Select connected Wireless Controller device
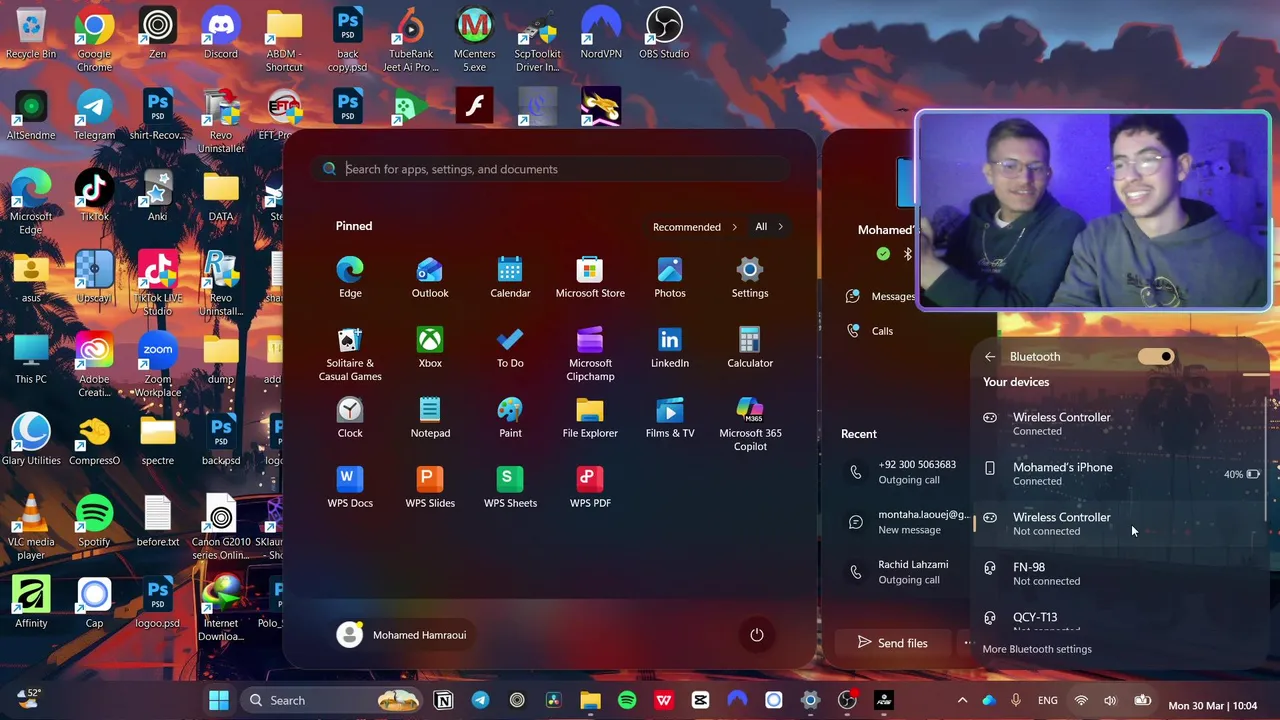This screenshot has width=1280, height=720. point(1120,423)
